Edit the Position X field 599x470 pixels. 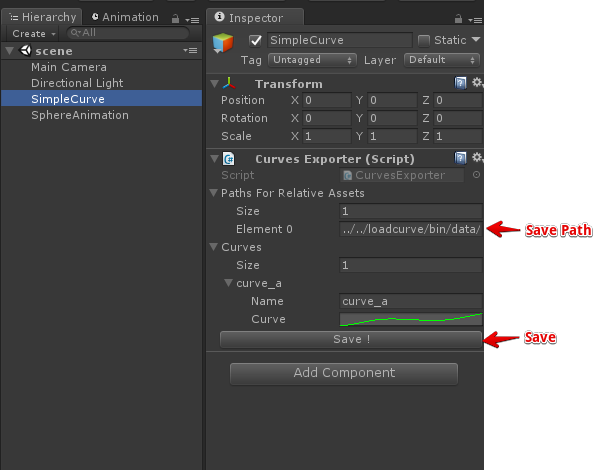click(x=327, y=100)
